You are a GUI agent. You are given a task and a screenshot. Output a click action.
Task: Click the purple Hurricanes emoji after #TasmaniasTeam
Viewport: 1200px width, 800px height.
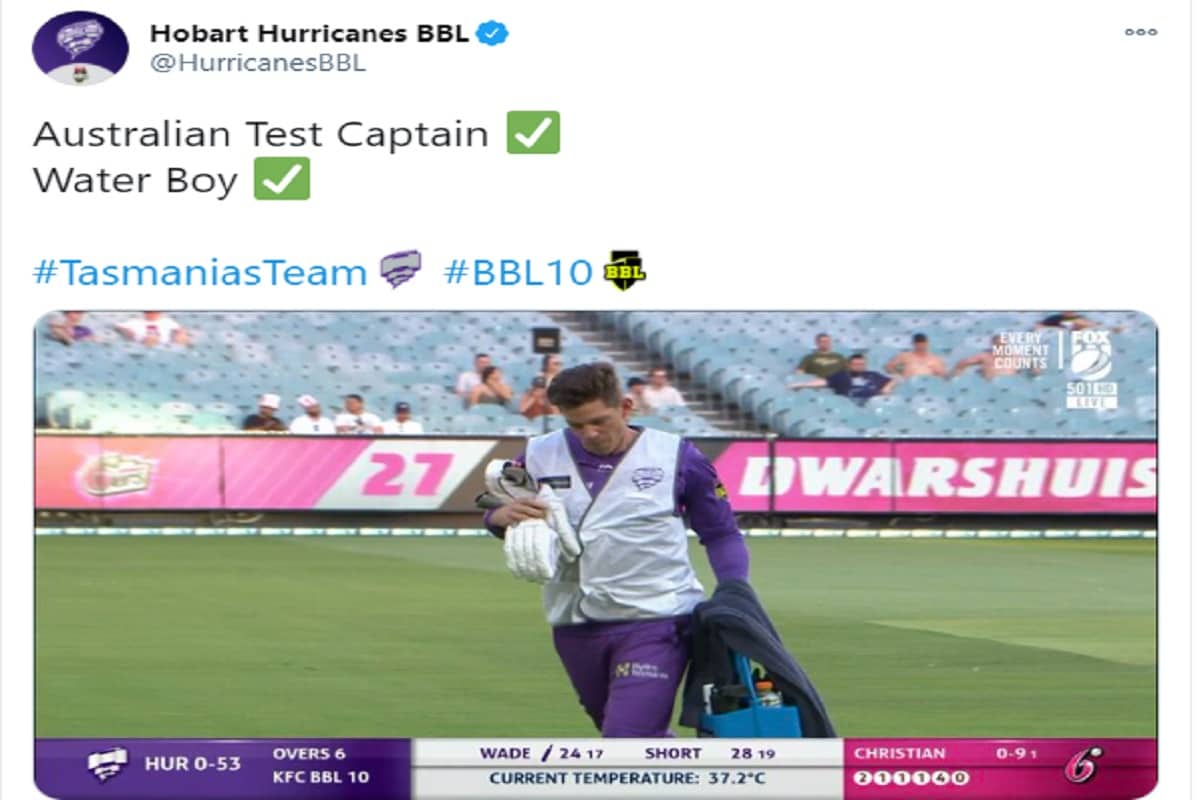coord(401,270)
